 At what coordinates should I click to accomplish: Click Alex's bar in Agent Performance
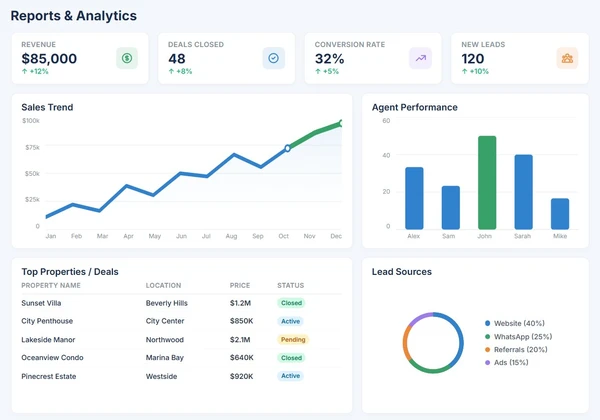click(414, 198)
